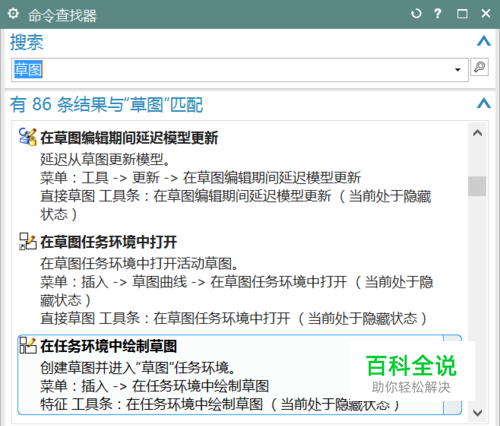Click 特征 工具条 line of last result
Viewport: 500px width, 426px height.
(x=220, y=405)
